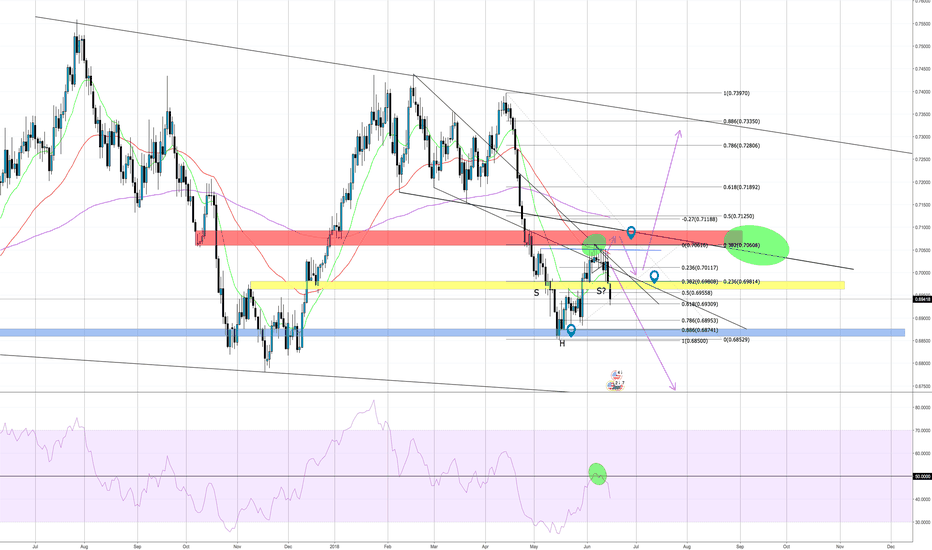Click the Fib label 0.786(0.68953)

[x=700, y=320]
